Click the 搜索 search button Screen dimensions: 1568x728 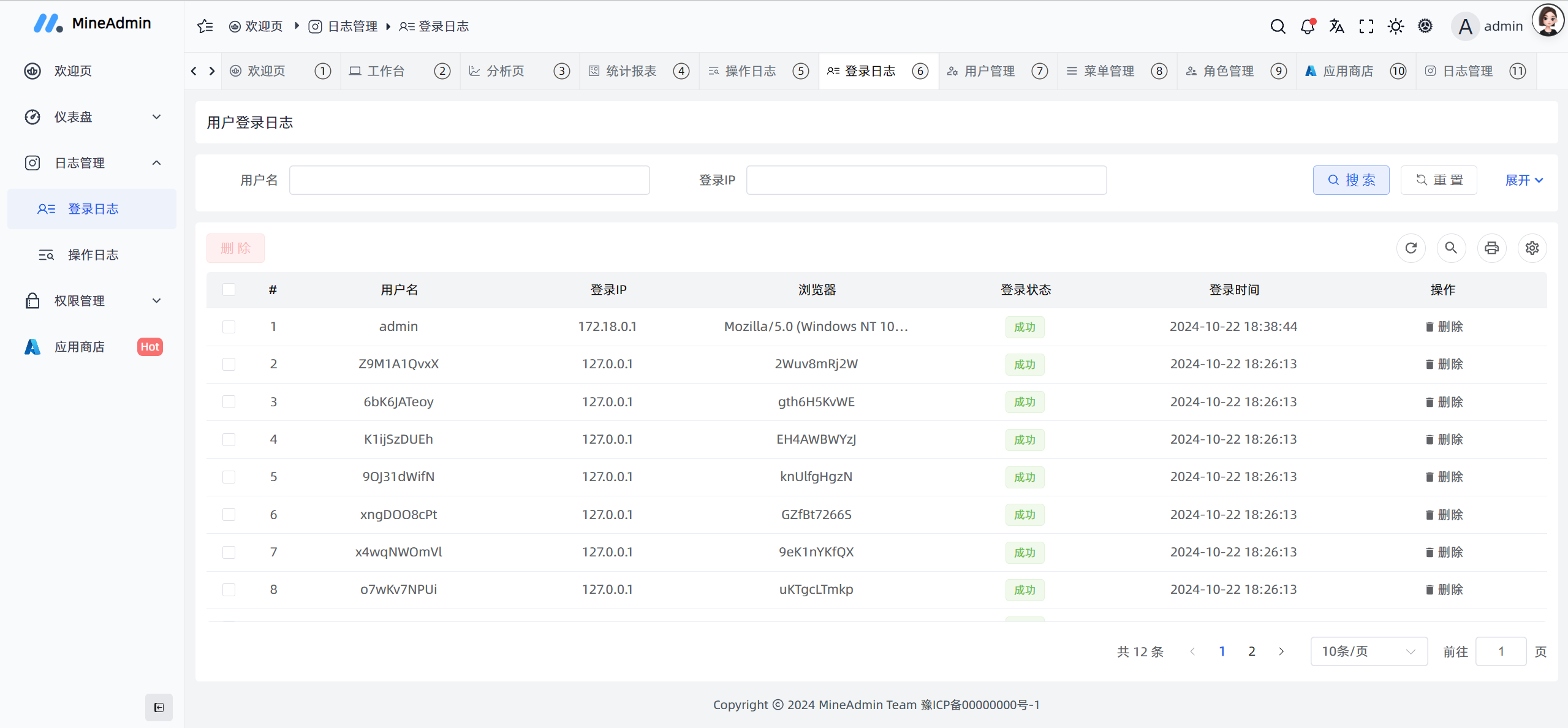tap(1350, 180)
